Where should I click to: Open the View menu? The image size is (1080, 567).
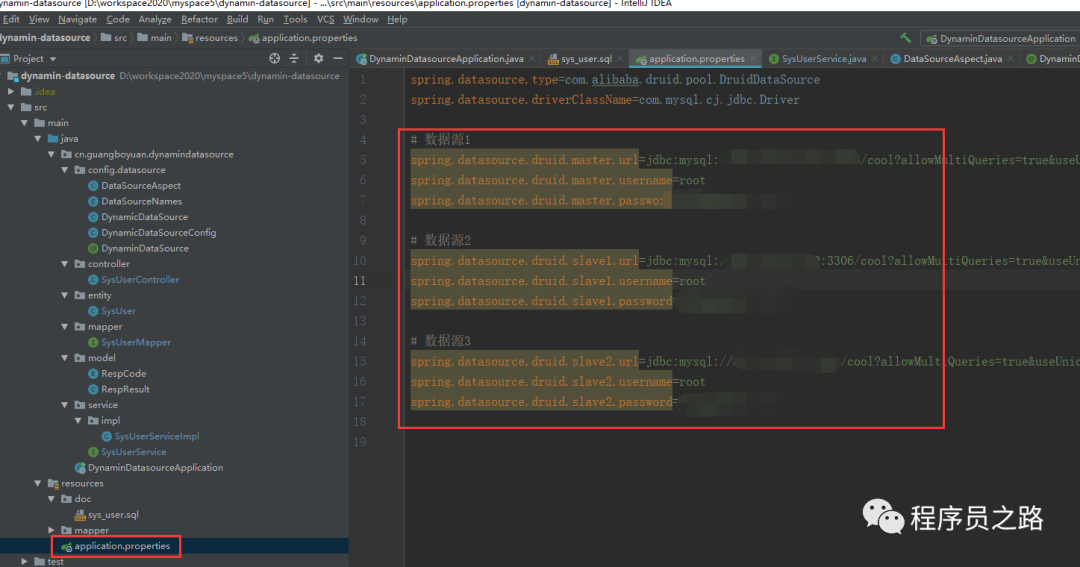pos(39,19)
